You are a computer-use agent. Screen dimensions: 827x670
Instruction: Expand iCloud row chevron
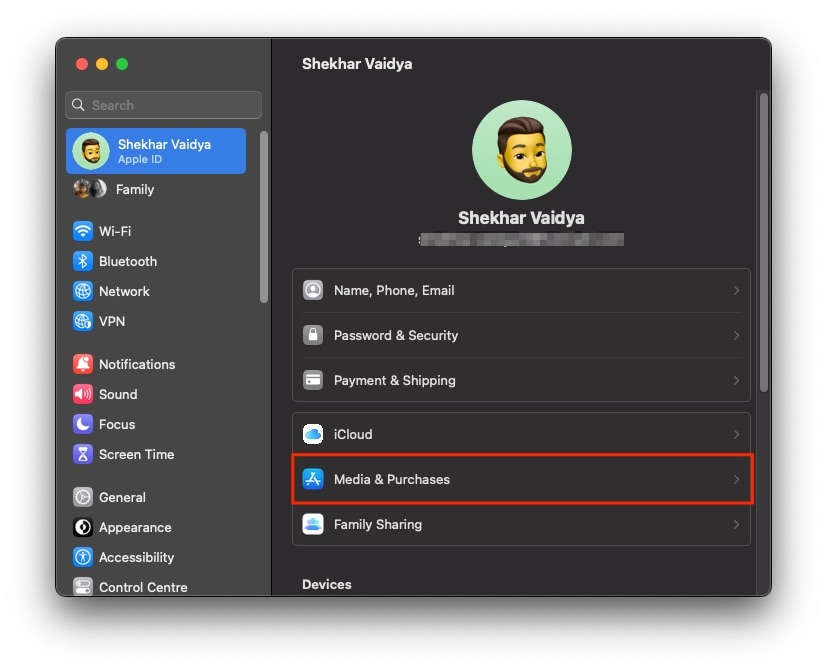[736, 434]
